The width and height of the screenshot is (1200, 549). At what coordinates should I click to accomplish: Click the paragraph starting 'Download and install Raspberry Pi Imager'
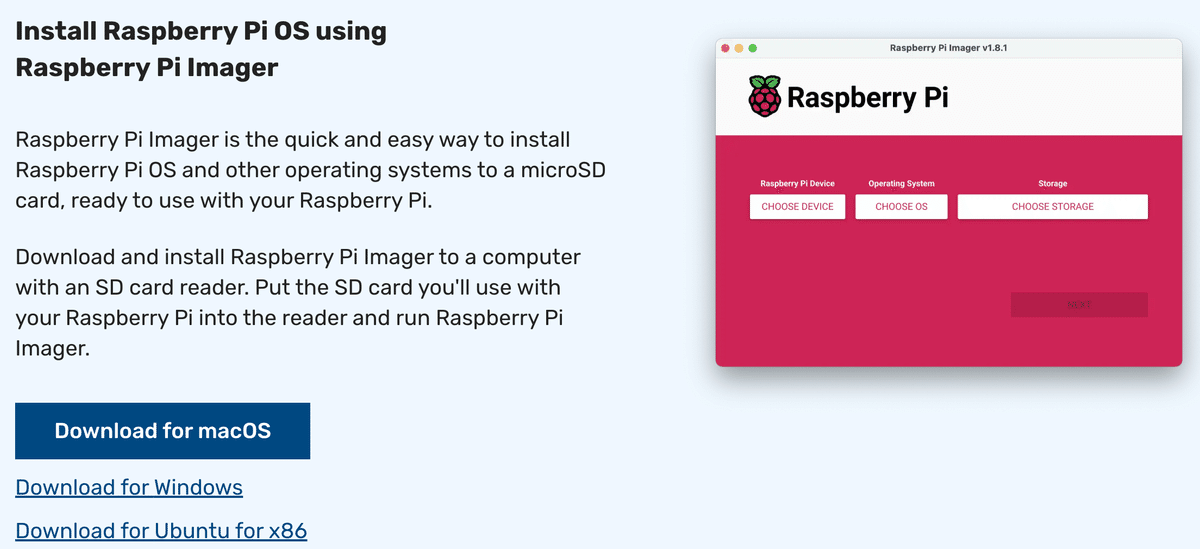click(x=298, y=302)
